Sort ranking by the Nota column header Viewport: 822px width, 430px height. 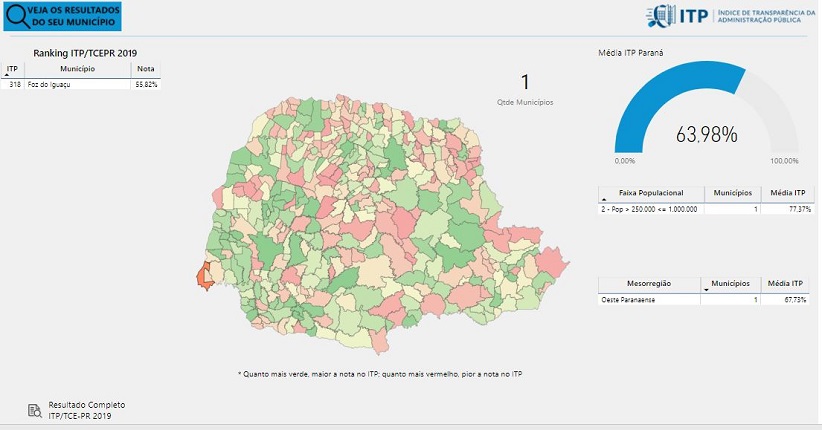coord(145,69)
